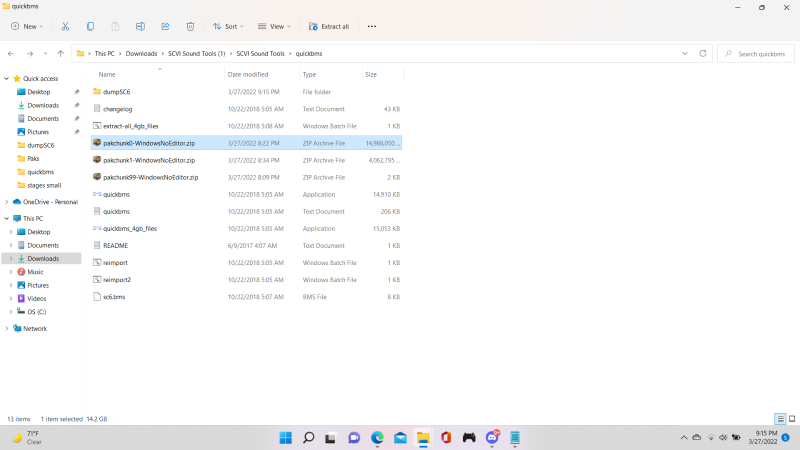Open the Sort dropdown
This screenshot has width=800, height=450.
pos(228,27)
